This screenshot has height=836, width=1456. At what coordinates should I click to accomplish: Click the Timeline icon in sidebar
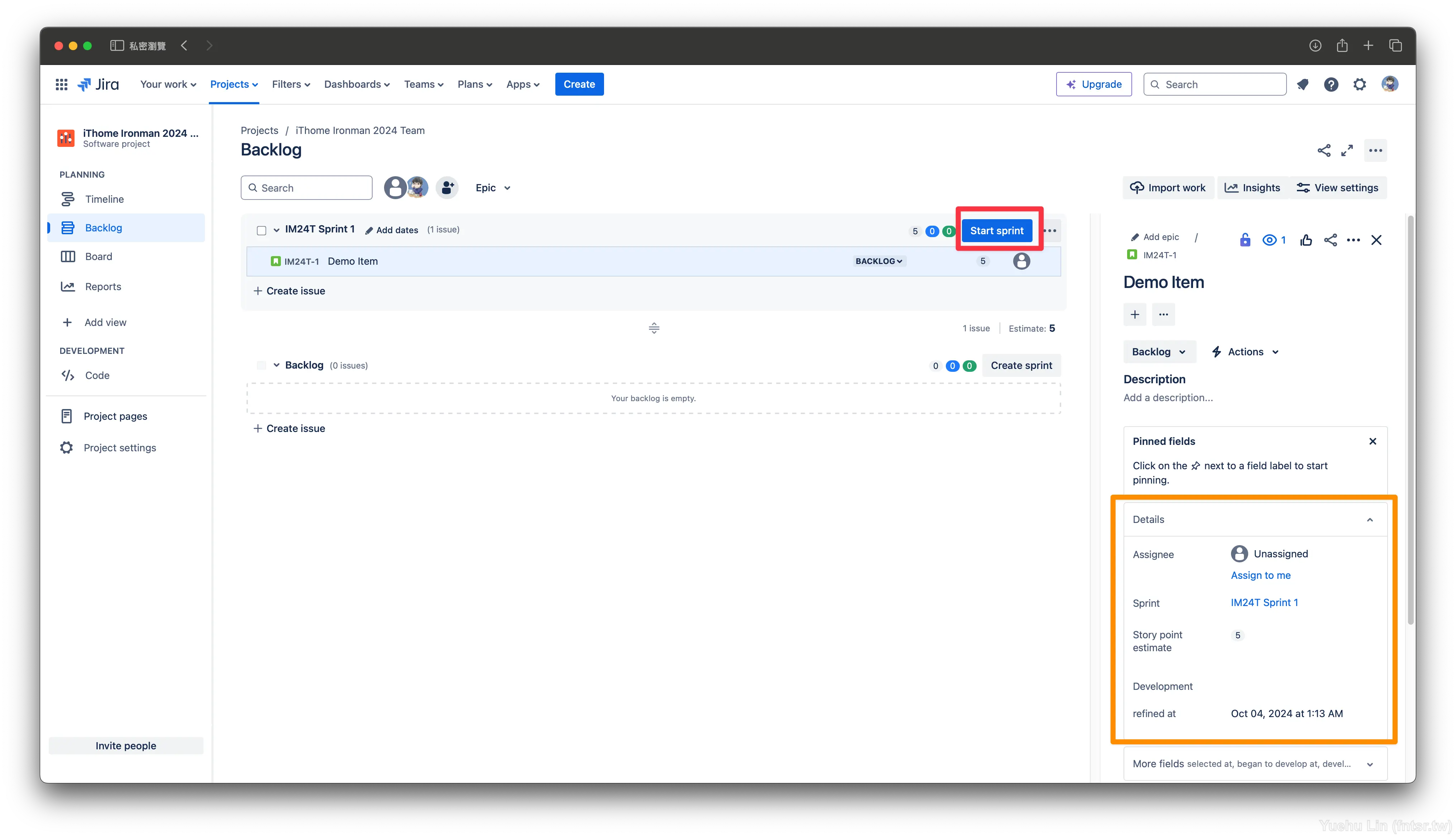pyautogui.click(x=68, y=198)
